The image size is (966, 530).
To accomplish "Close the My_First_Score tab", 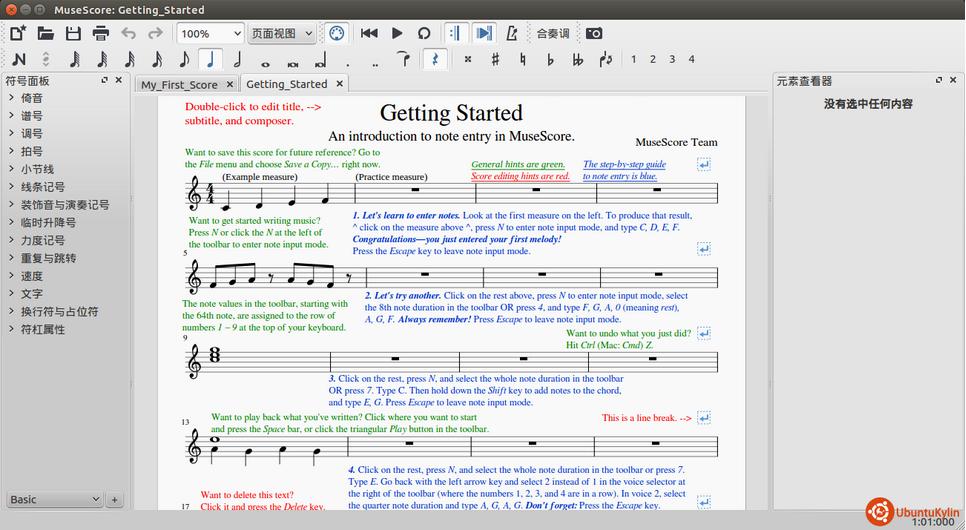I will pos(230,84).
